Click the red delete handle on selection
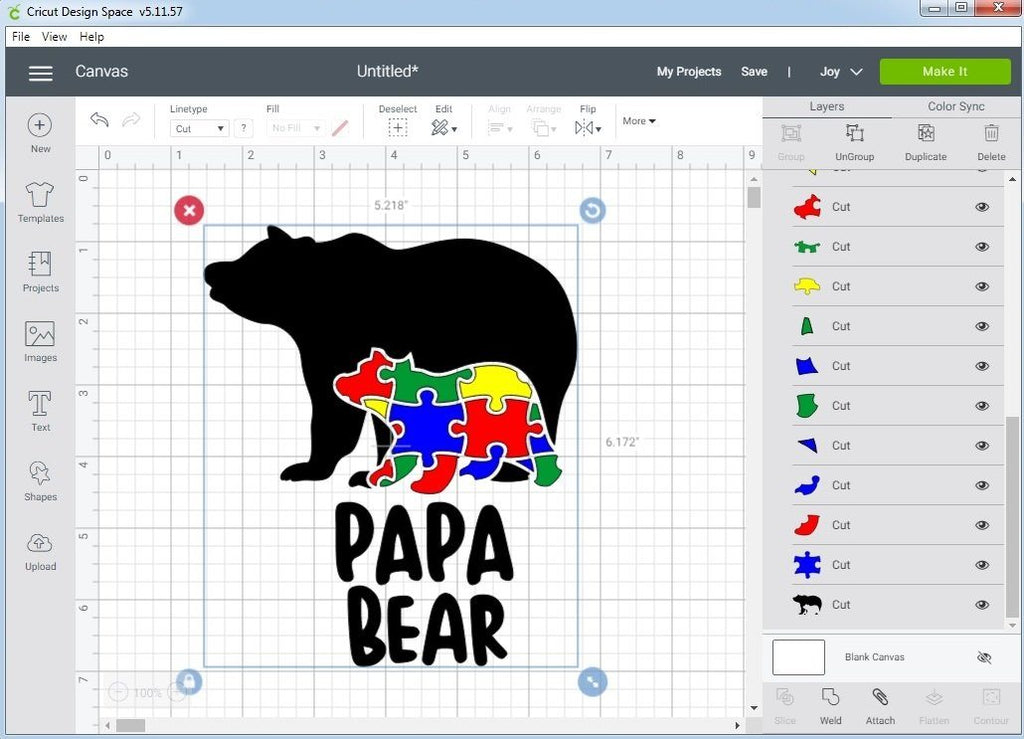 (189, 210)
